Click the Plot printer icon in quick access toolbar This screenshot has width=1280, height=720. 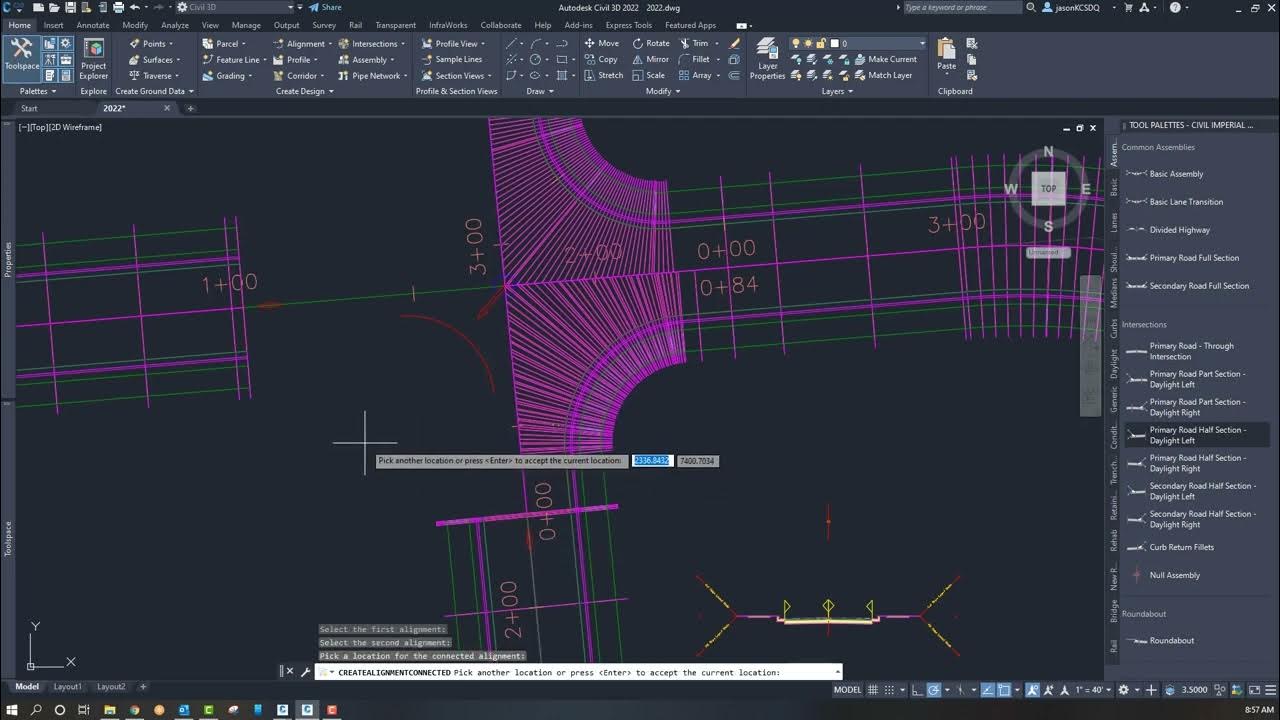[x=117, y=7]
